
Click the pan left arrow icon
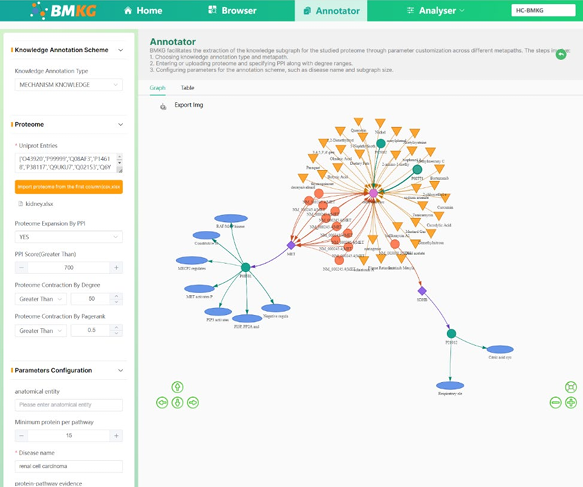pyautogui.click(x=162, y=403)
